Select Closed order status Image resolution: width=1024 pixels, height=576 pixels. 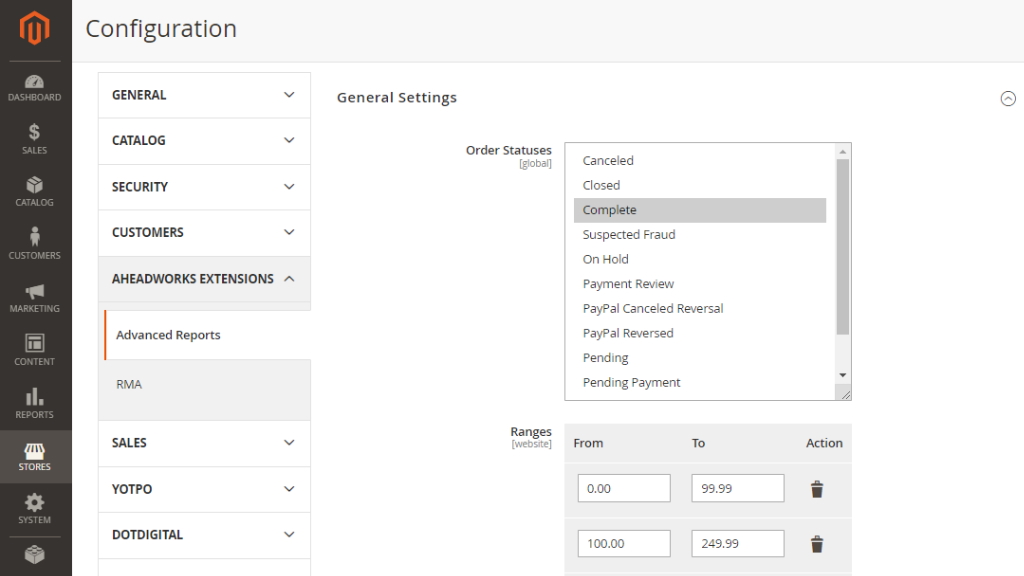(699, 185)
